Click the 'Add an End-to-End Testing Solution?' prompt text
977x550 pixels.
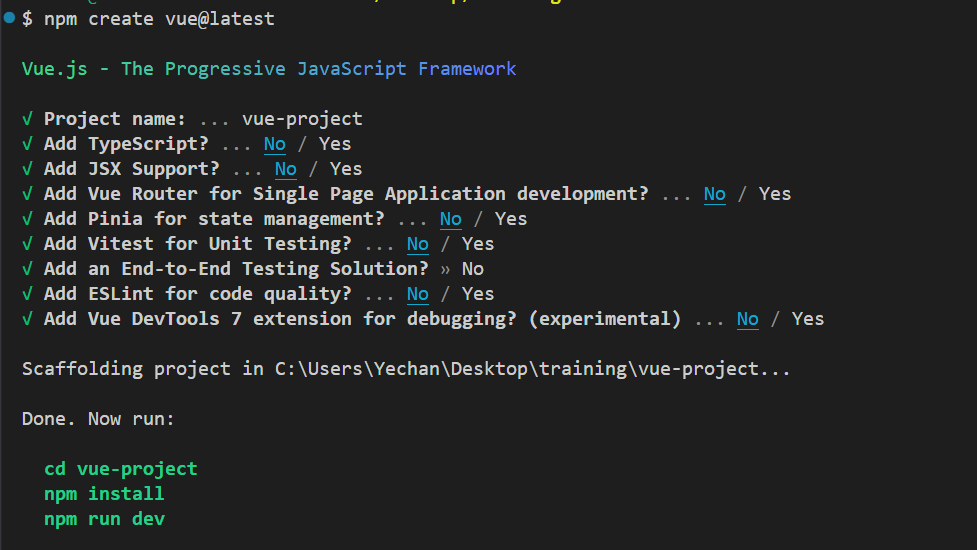pyautogui.click(x=236, y=268)
